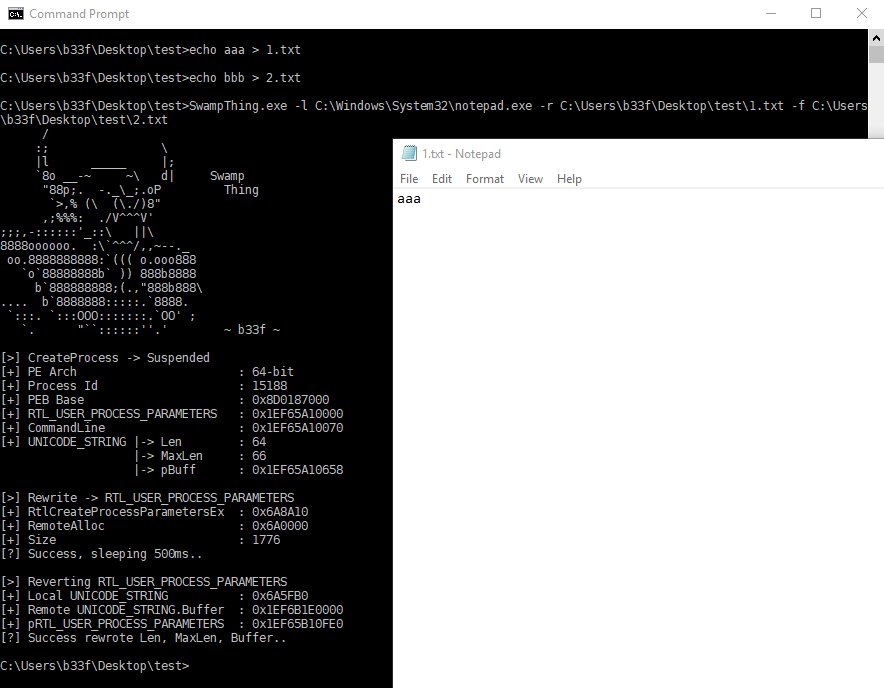Viewport: 884px width, 688px height.
Task: Click the PEB Base value '0x8D0187000'
Action: click(x=290, y=400)
